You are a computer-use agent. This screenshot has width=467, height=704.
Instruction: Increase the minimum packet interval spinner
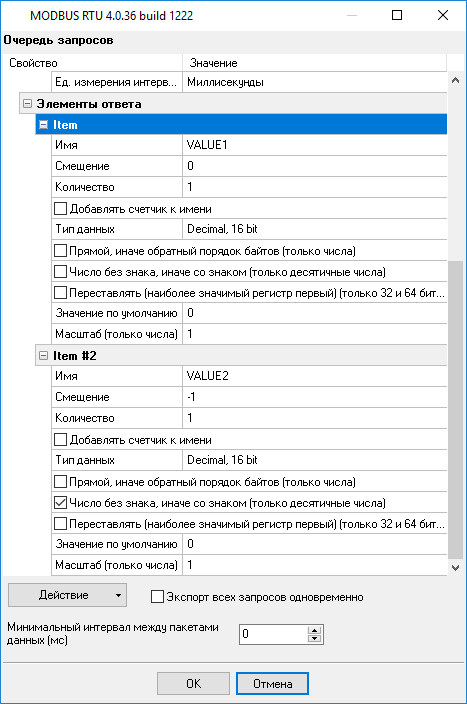tap(314, 630)
